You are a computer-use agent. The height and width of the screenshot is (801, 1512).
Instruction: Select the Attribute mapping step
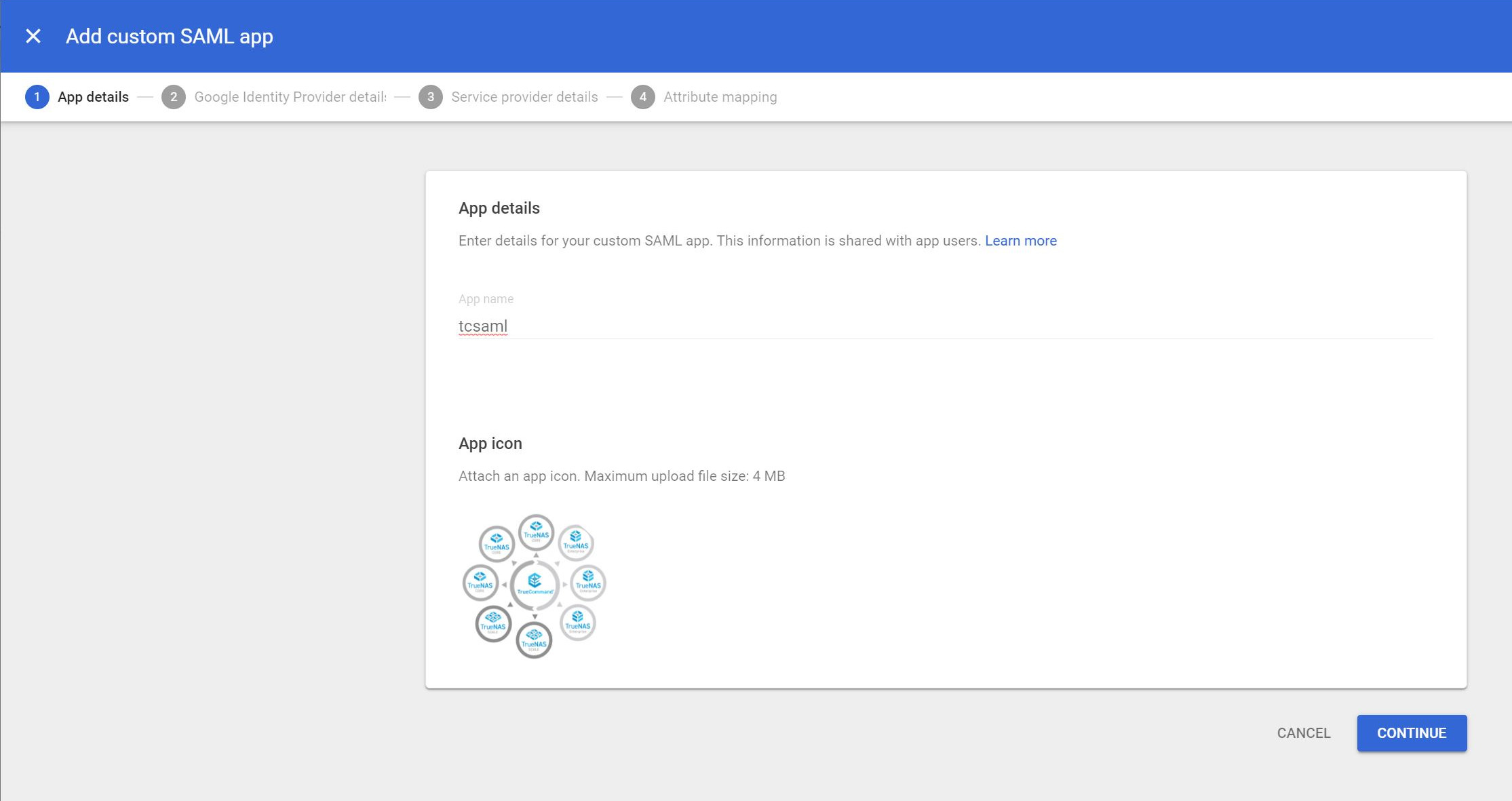coord(720,96)
